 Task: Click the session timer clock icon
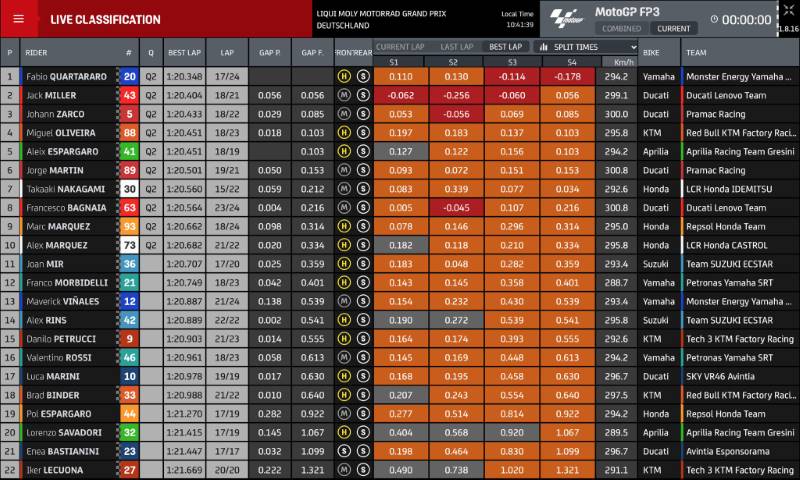tap(714, 19)
